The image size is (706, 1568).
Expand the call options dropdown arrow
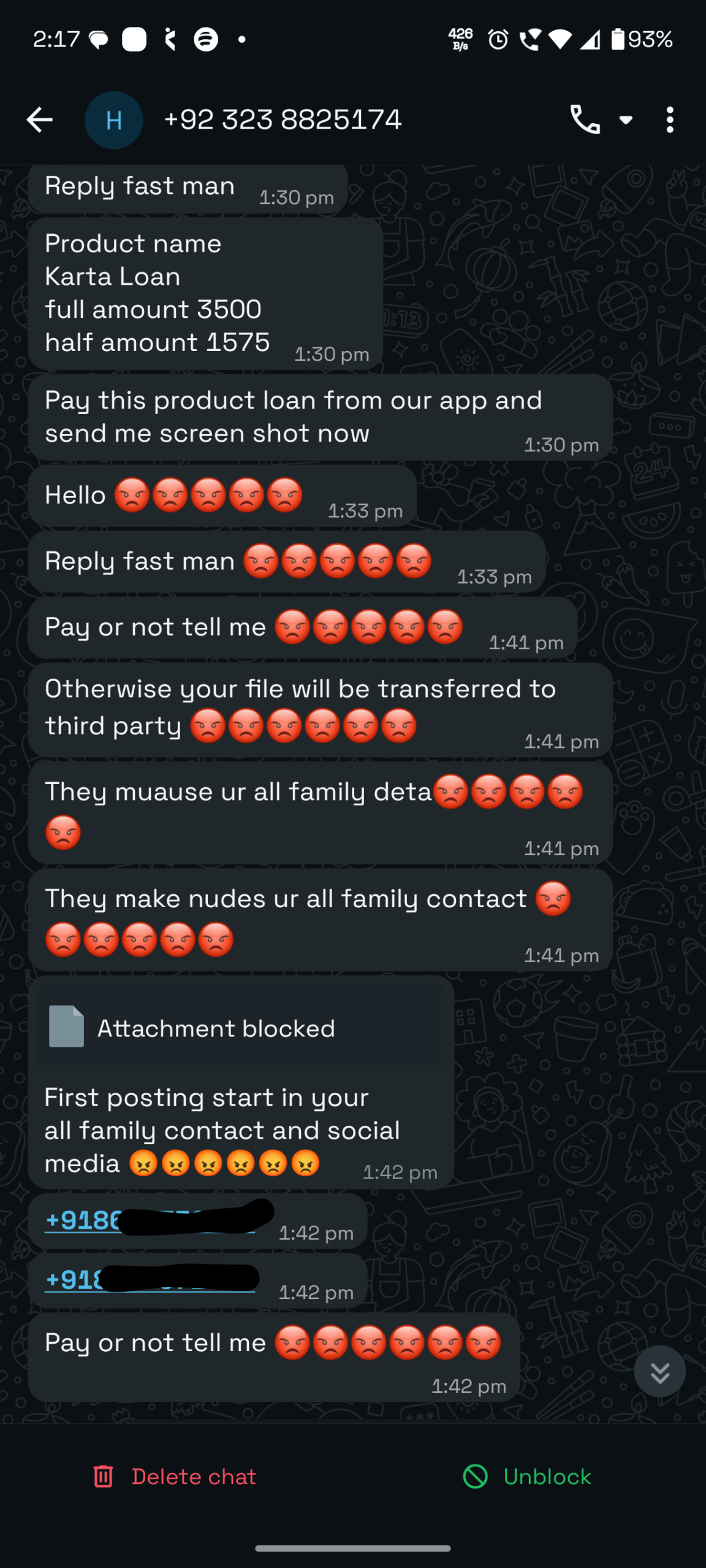[626, 119]
